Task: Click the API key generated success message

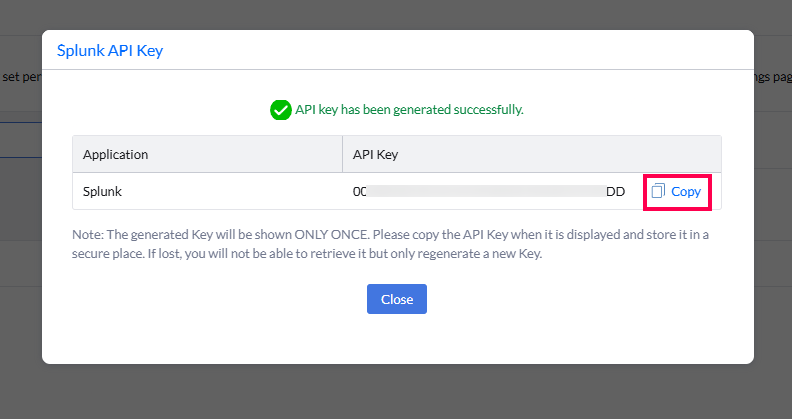Action: tap(409, 109)
